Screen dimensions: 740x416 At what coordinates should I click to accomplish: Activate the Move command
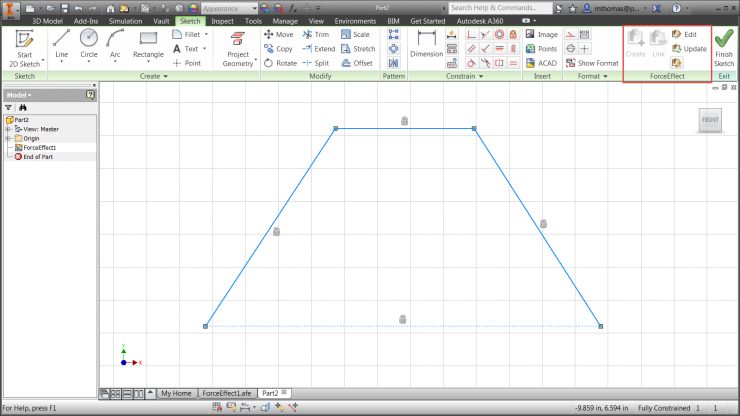278,34
